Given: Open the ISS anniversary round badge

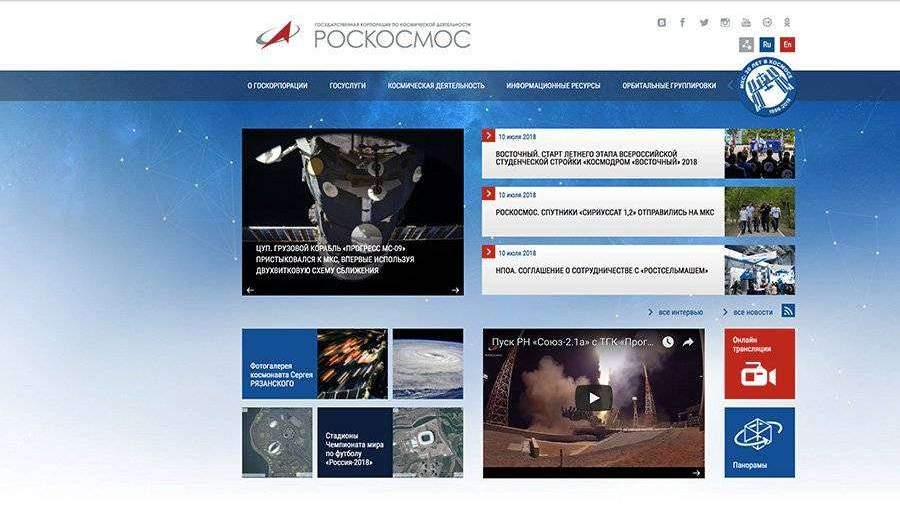Looking at the screenshot, I should tap(767, 86).
